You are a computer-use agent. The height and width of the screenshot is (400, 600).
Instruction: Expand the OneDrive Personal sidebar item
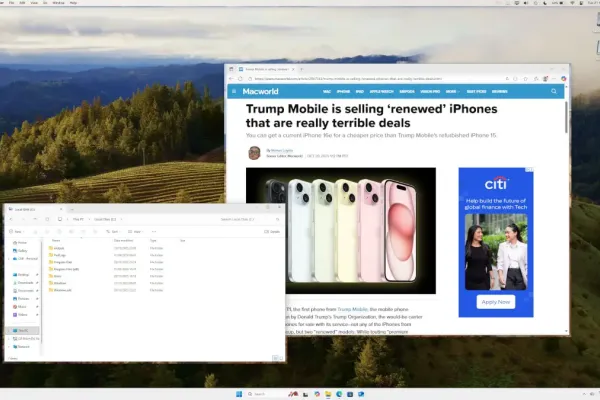(x=9, y=259)
